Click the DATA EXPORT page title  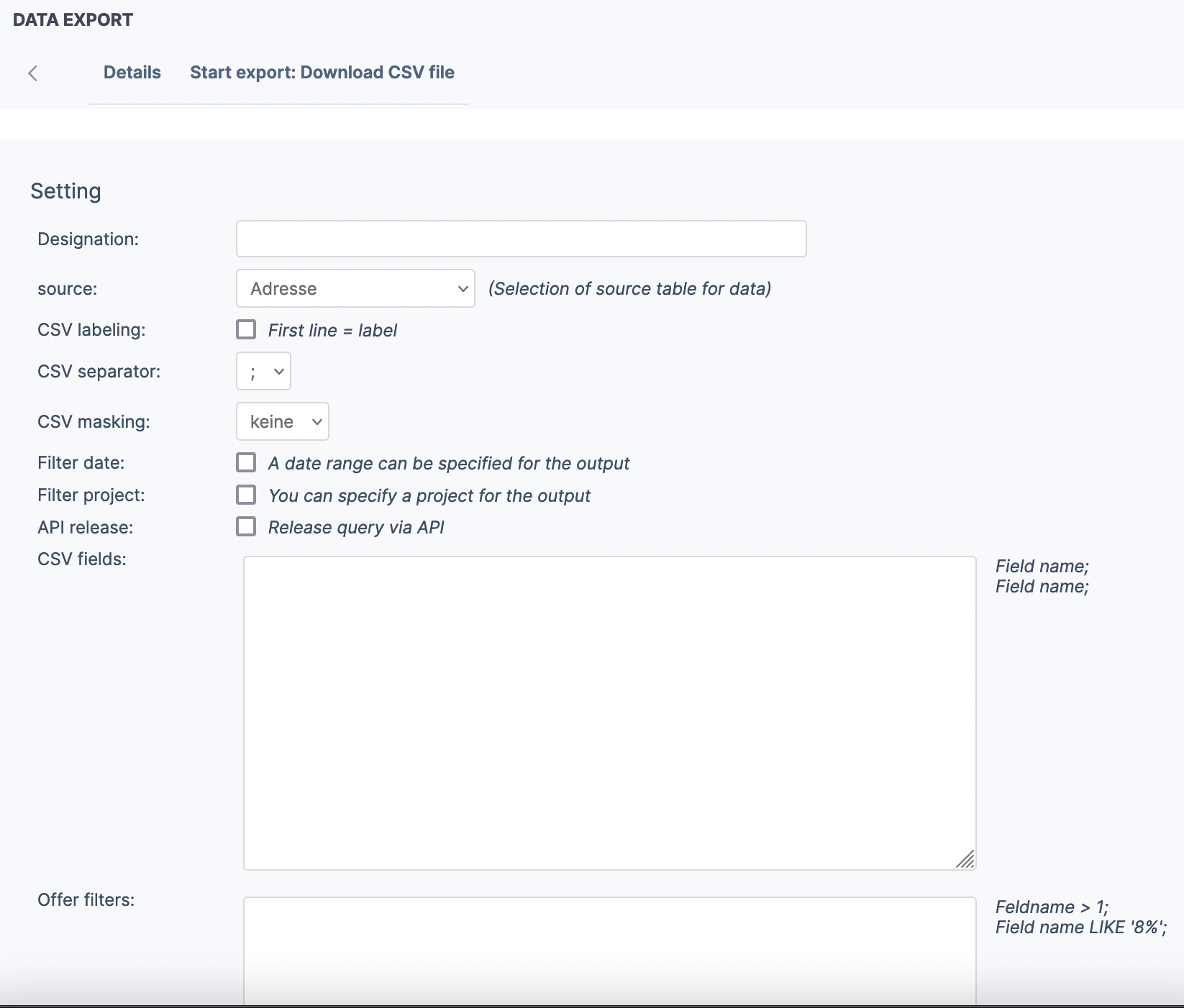click(73, 19)
